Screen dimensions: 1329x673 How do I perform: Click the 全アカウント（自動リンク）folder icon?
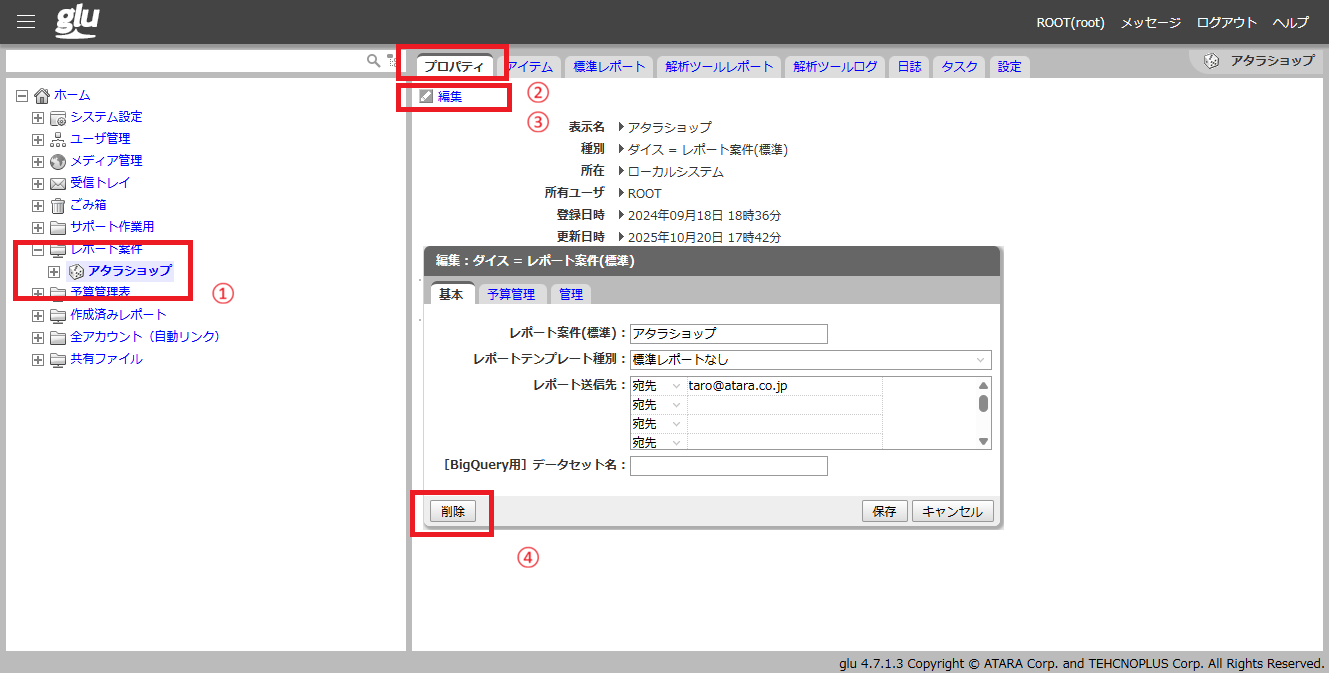58,337
